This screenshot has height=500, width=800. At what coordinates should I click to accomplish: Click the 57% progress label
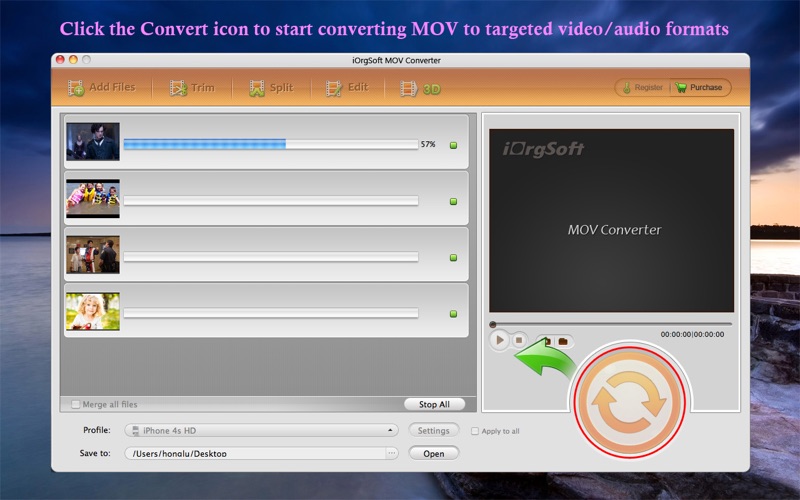point(428,144)
